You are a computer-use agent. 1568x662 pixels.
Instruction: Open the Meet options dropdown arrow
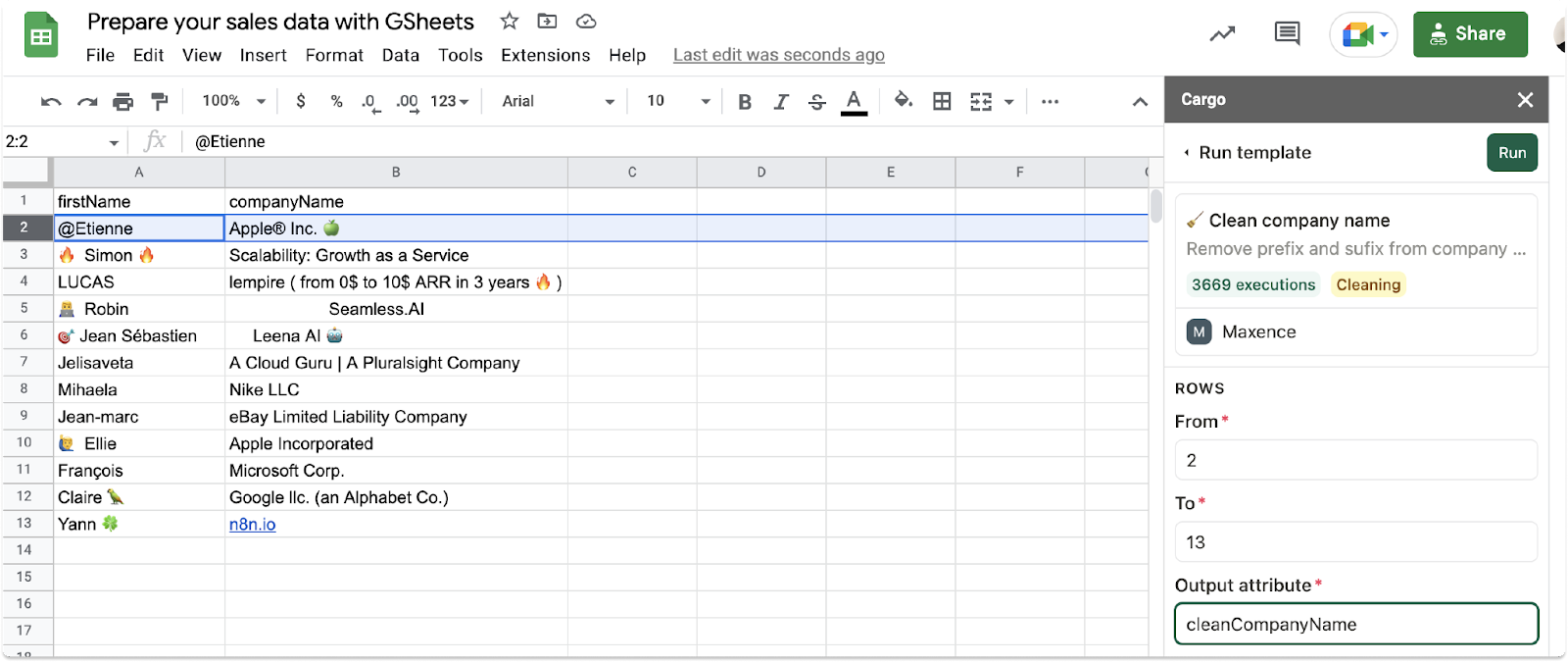click(1384, 35)
